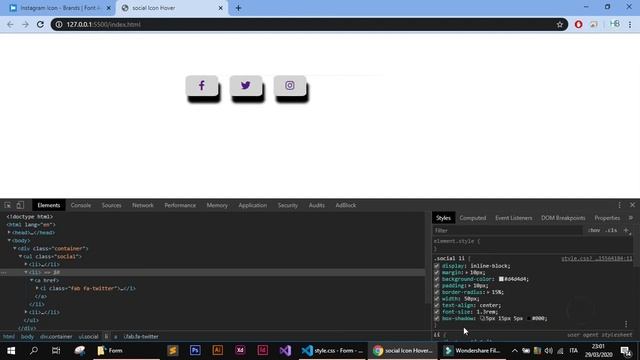Open Sublime Text from the taskbar

pos(173,350)
